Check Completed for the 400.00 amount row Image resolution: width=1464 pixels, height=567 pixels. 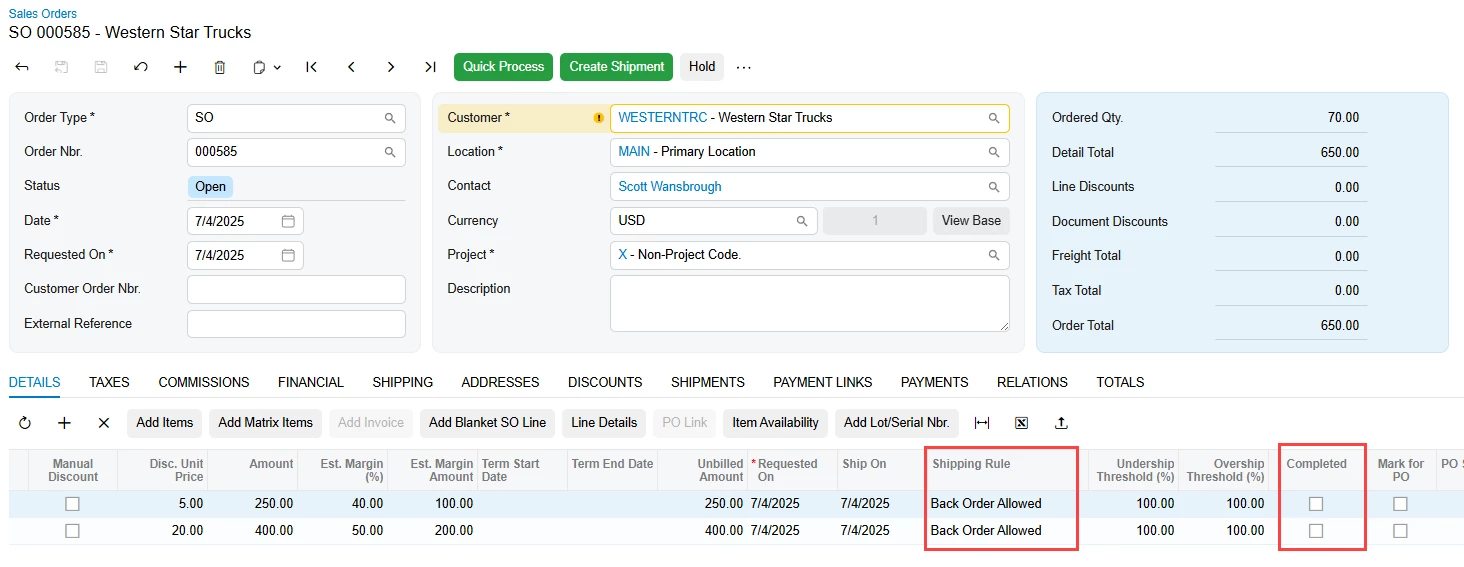(1316, 531)
